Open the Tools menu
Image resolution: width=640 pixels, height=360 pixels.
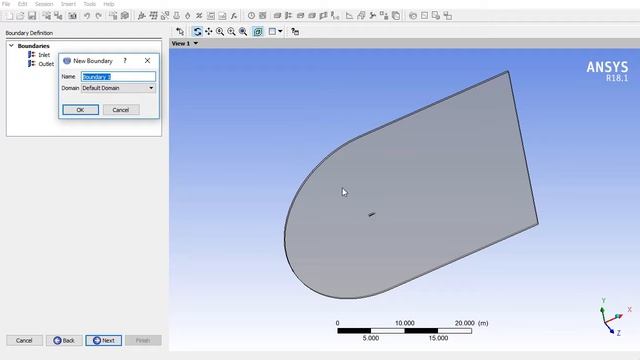coord(89,4)
